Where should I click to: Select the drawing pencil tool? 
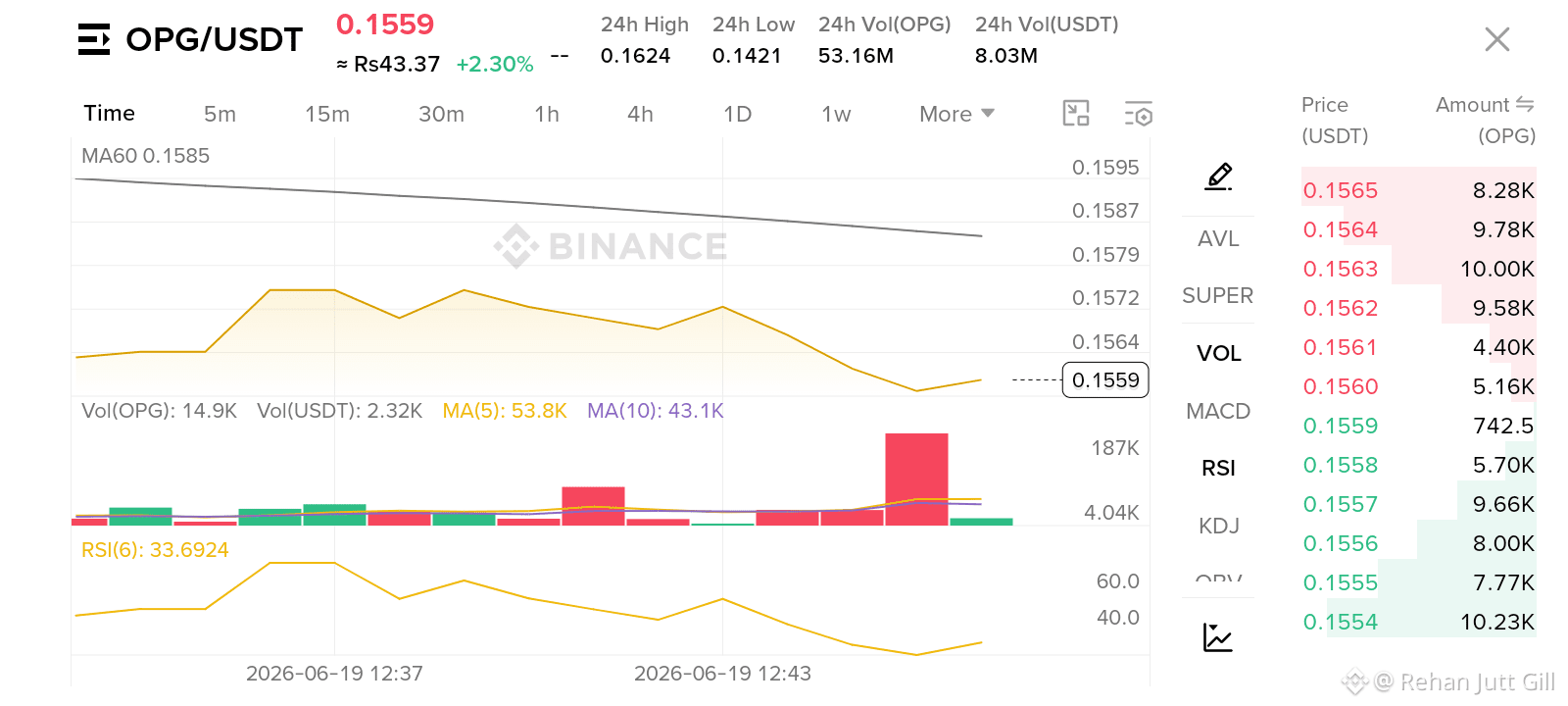tap(1218, 176)
